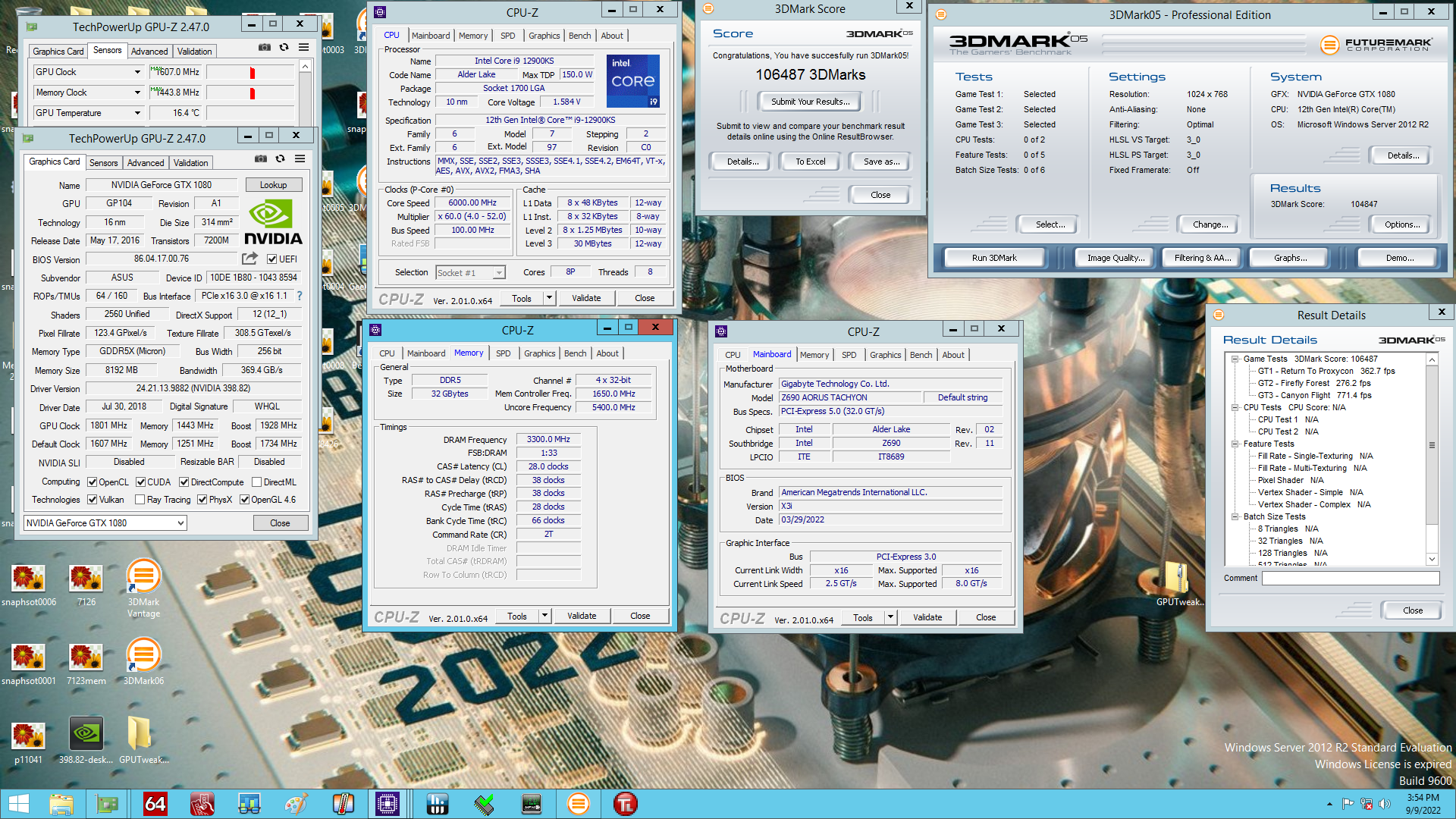Viewport: 1456px width, 819px height.
Task: Click the Memory Clock sensor graph bar
Action: (249, 93)
